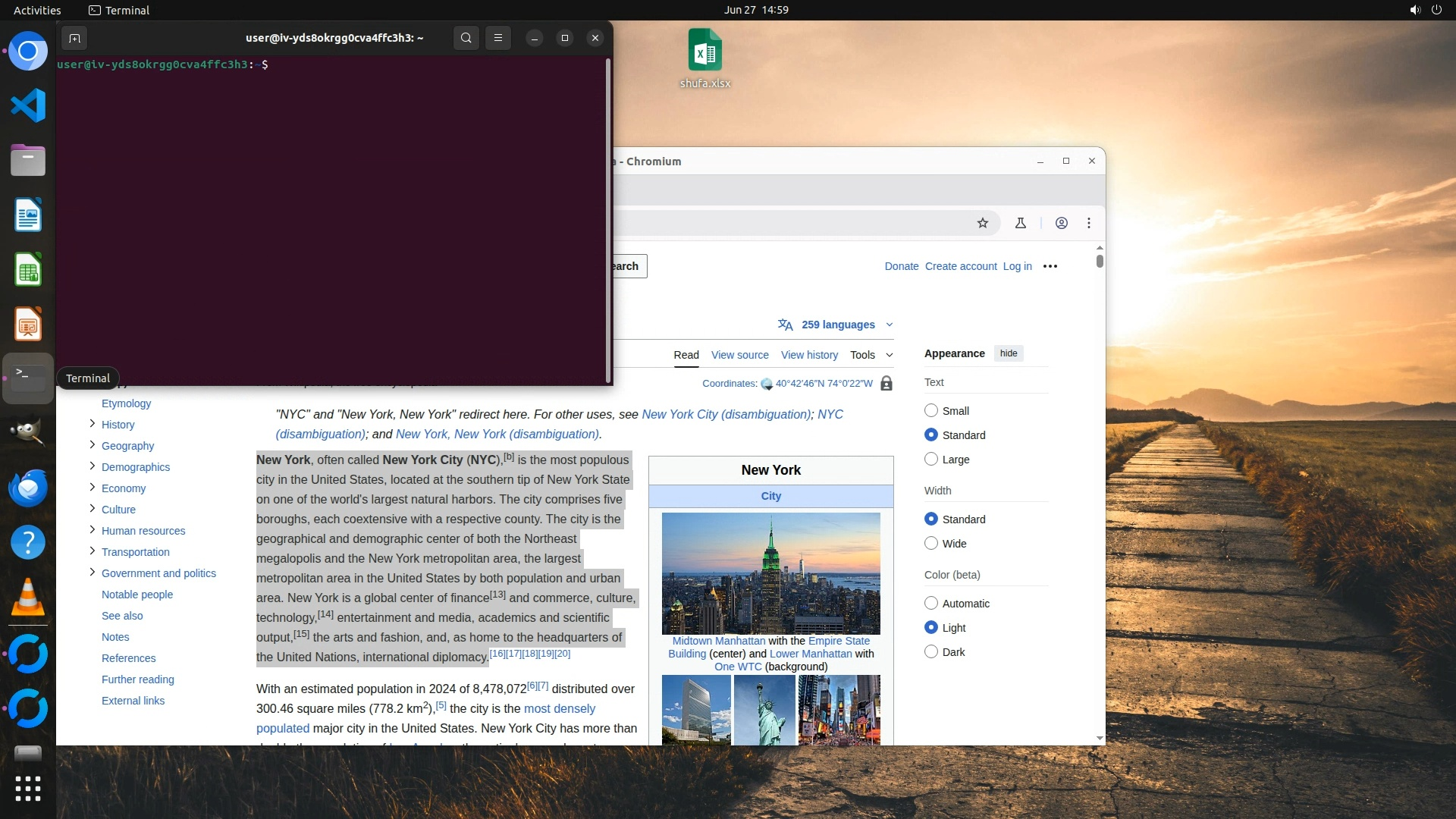Open the terminal hamburger menu
Viewport: 1456px width, 819px height.
point(498,38)
